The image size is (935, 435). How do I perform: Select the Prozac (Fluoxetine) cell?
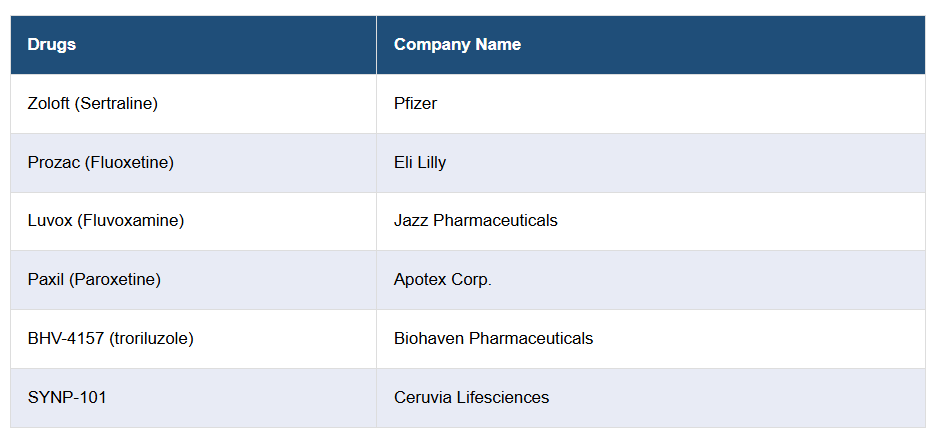tap(101, 162)
